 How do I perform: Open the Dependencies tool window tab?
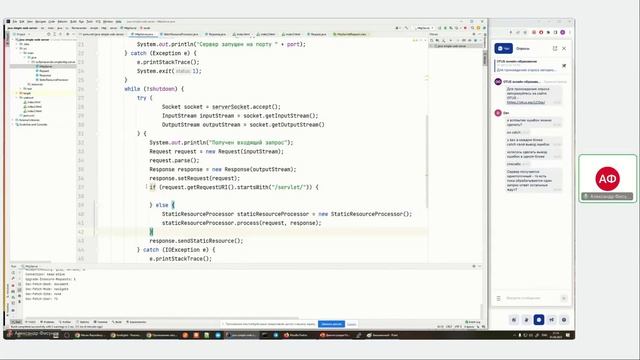pyautogui.click(x=136, y=322)
